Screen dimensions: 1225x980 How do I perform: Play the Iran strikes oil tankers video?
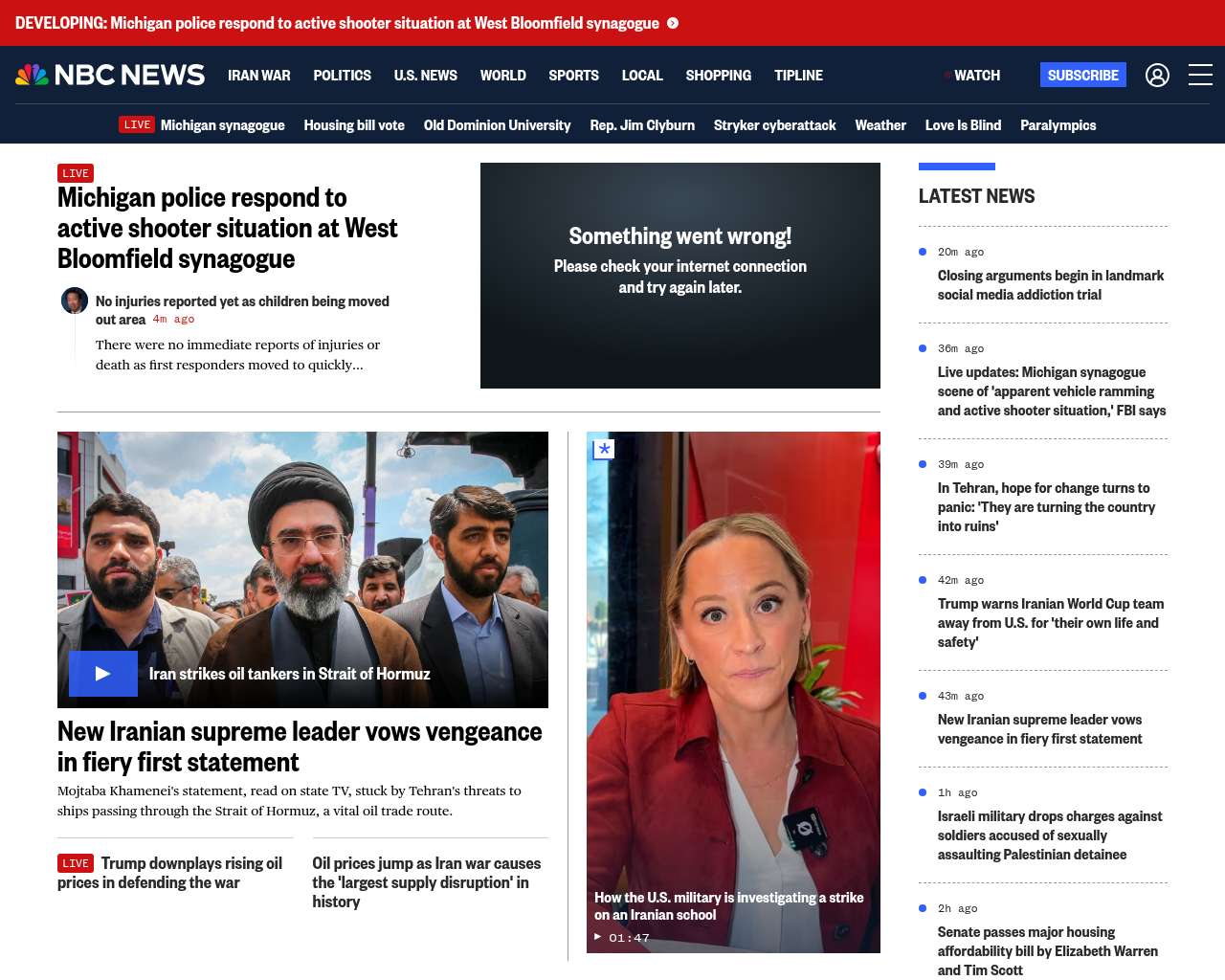[x=103, y=674]
